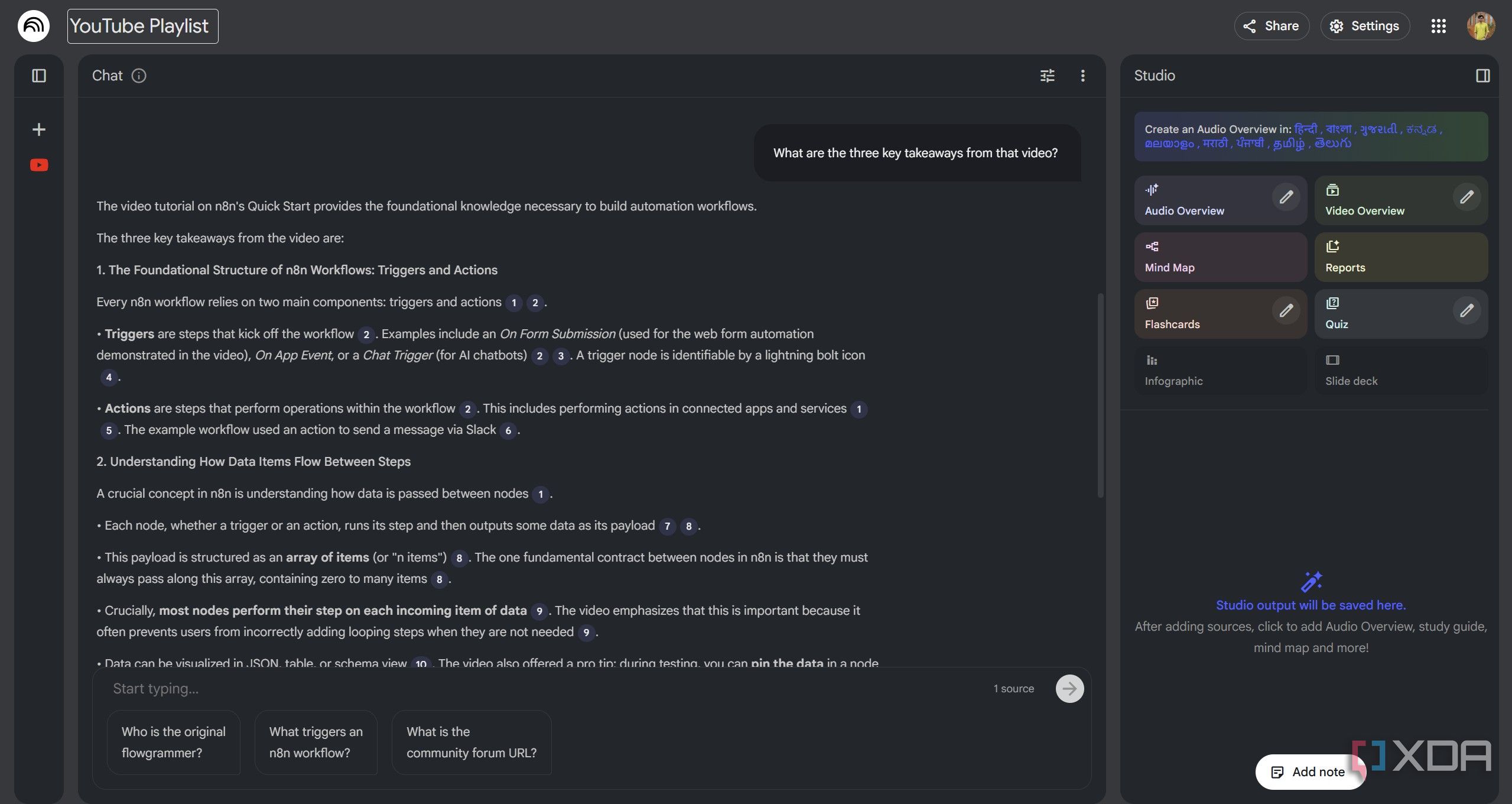Choose Gujarati for Audio Overview
1512x804 pixels.
coord(1378,129)
